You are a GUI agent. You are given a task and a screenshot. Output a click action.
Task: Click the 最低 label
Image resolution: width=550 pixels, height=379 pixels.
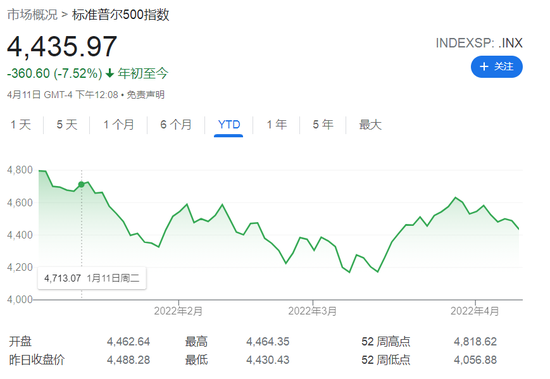[x=196, y=360]
